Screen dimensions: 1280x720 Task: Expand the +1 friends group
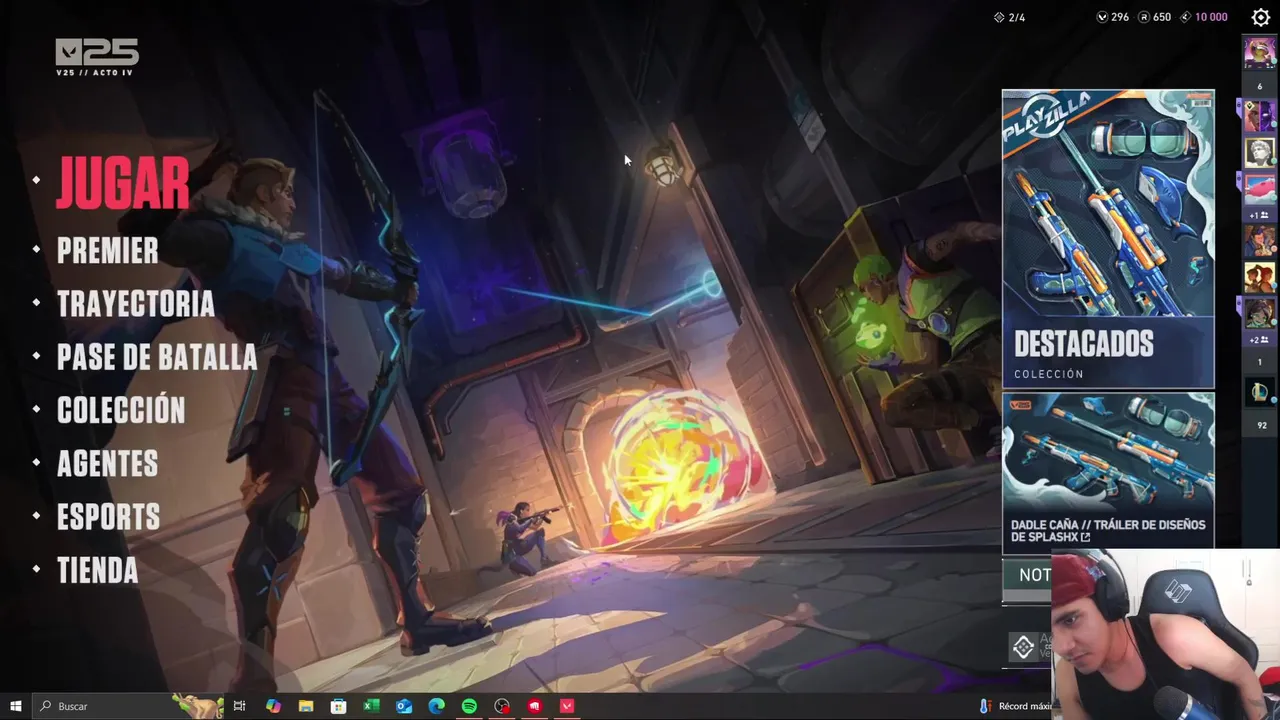[1259, 215]
